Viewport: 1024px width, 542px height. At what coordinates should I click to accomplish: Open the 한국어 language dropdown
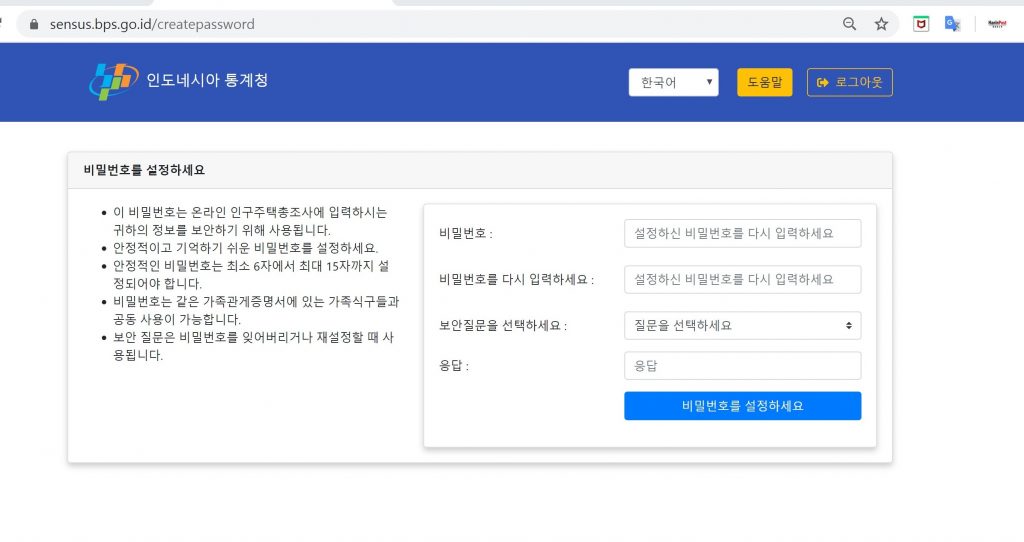[x=673, y=82]
